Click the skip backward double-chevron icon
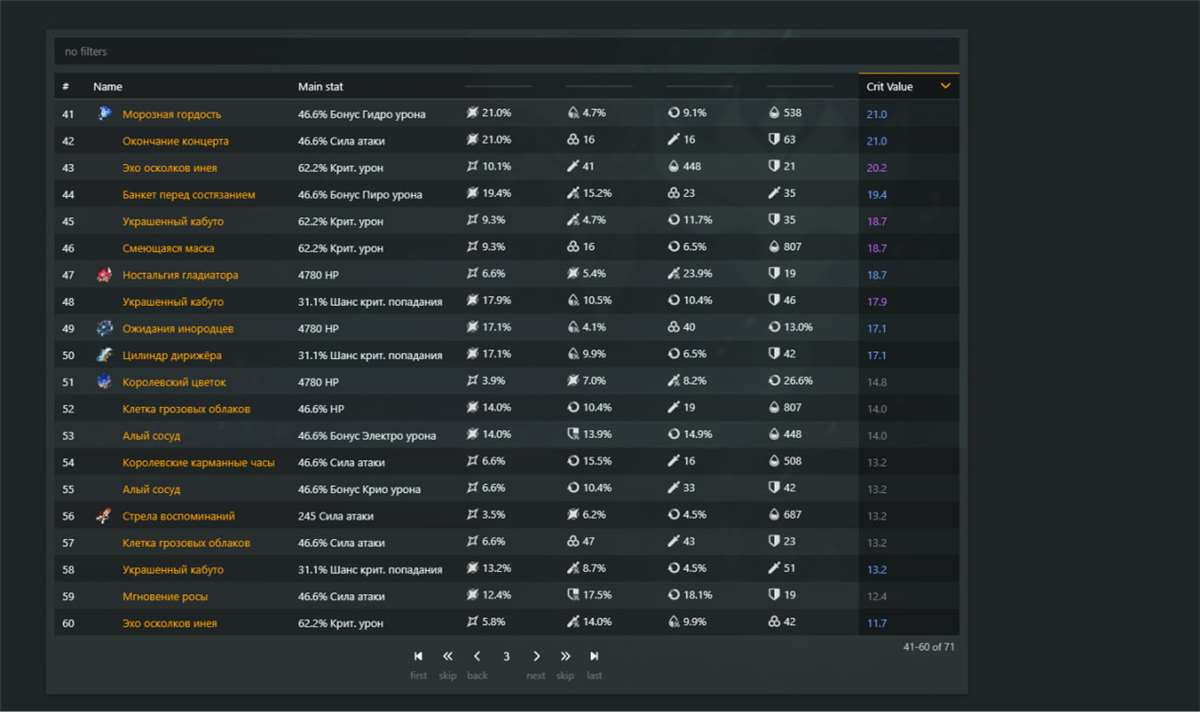1200x712 pixels. coord(447,656)
